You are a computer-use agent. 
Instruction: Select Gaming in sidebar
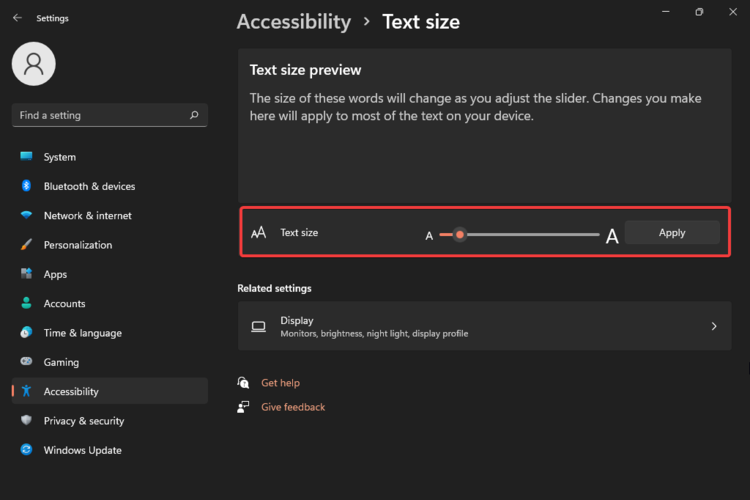point(110,362)
